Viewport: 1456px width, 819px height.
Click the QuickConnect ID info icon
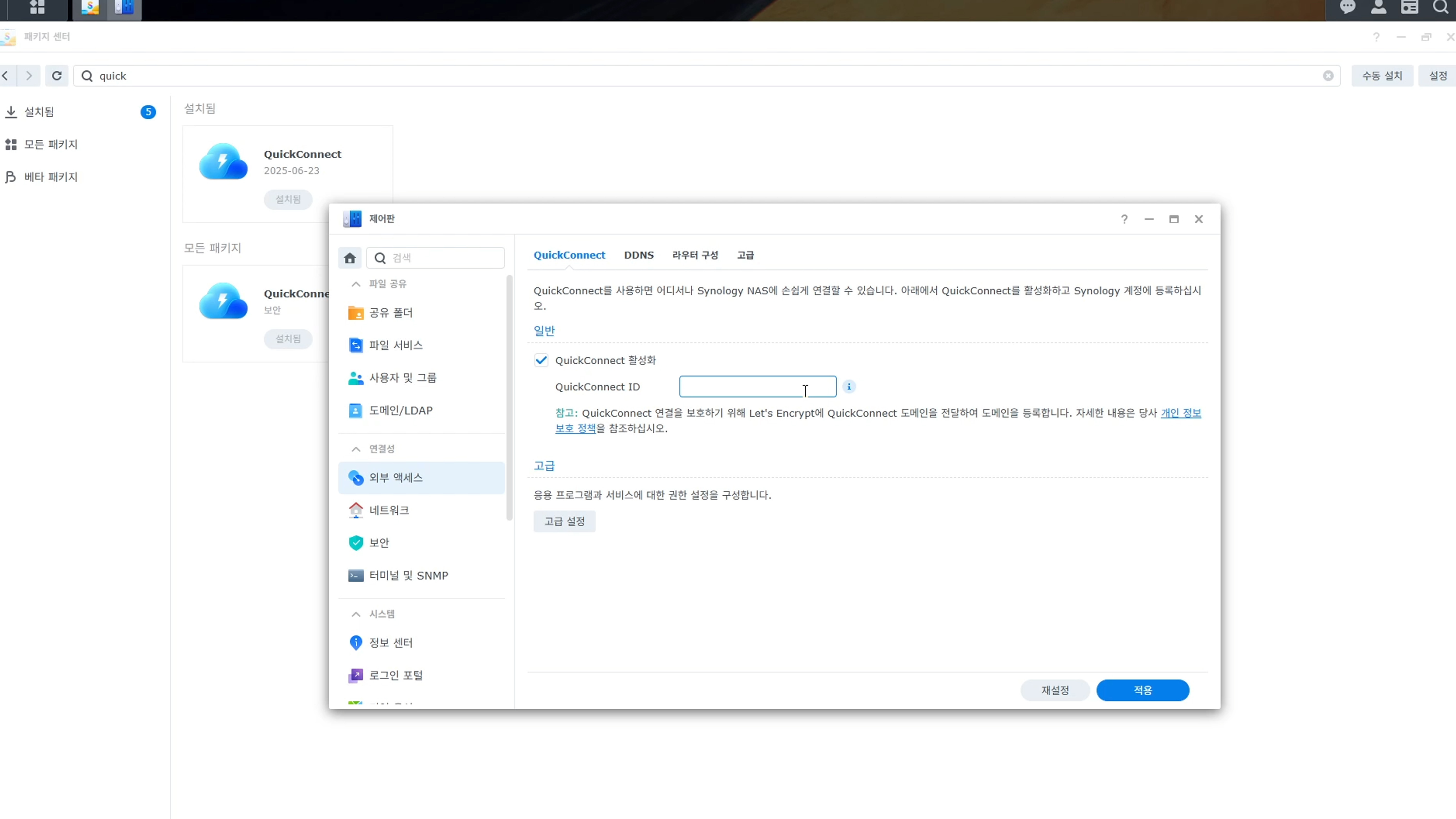click(848, 387)
